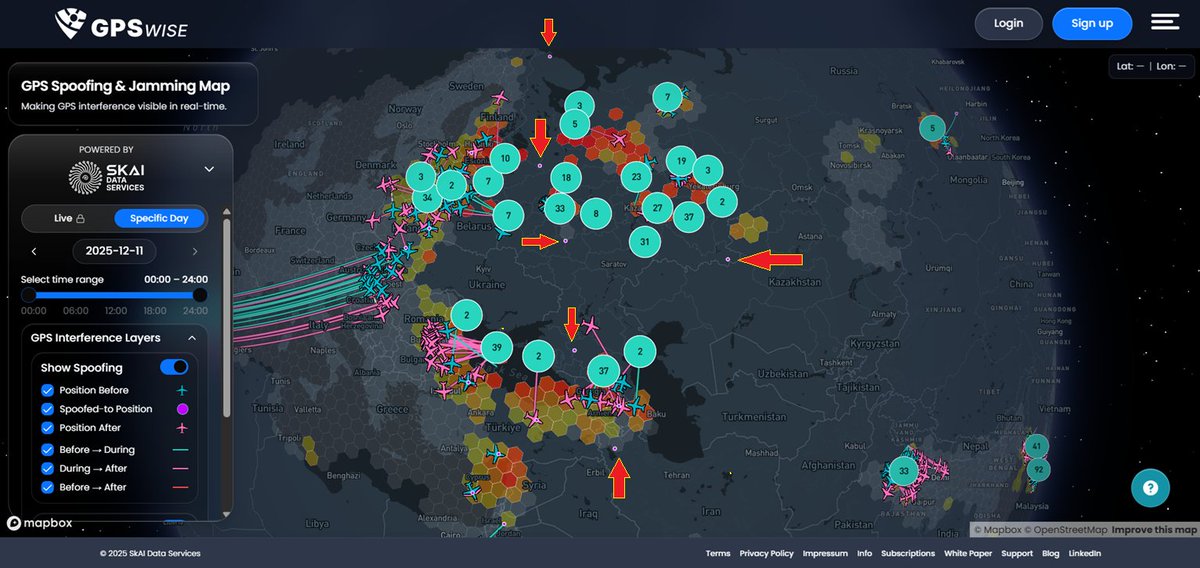The image size is (1200, 568).
Task: Open cluster marker 18 on map
Action: pos(566,179)
